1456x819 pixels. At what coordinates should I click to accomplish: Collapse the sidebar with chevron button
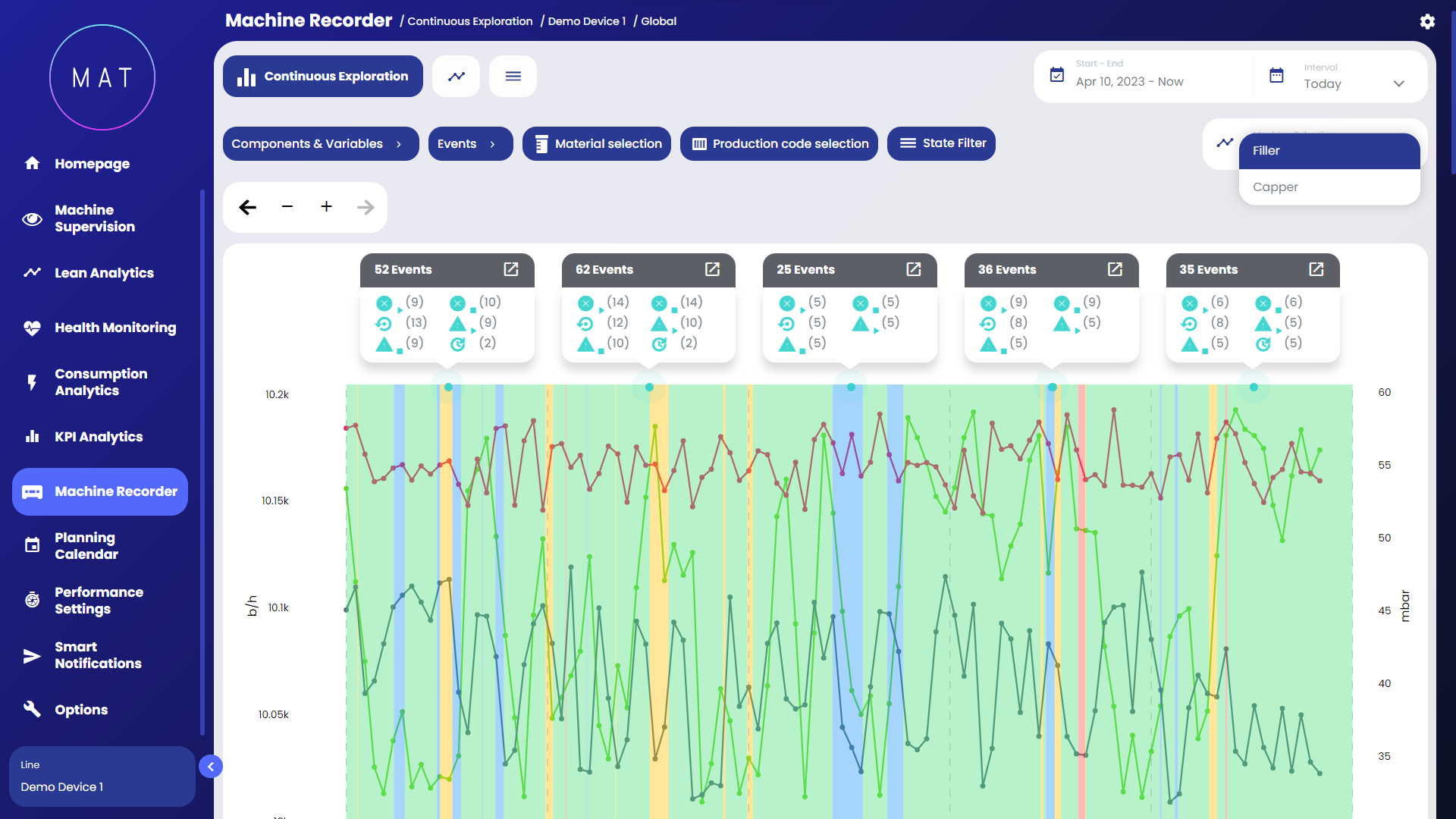[211, 767]
